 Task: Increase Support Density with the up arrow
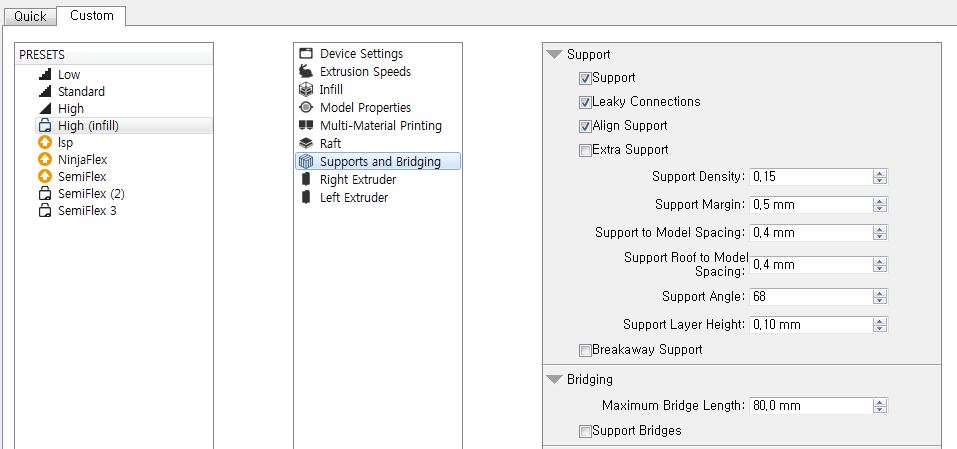pyautogui.click(x=879, y=173)
